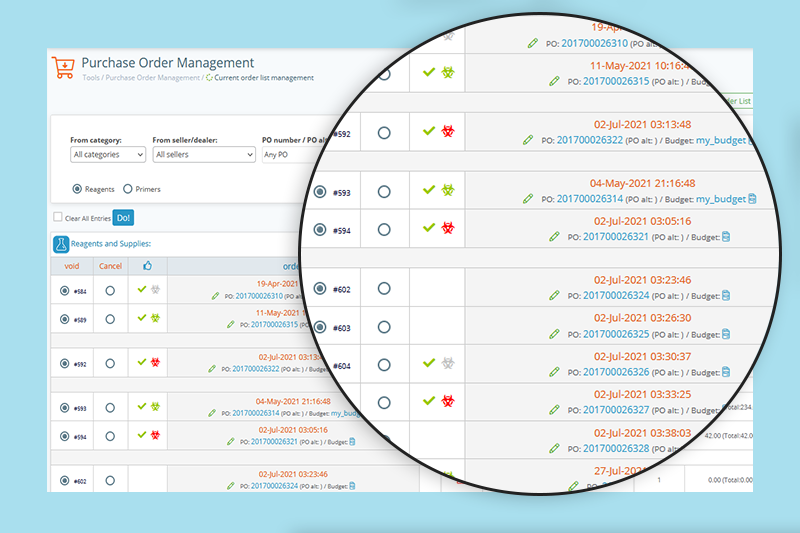Click magnified green biohazard icon in #593 row

[448, 190]
